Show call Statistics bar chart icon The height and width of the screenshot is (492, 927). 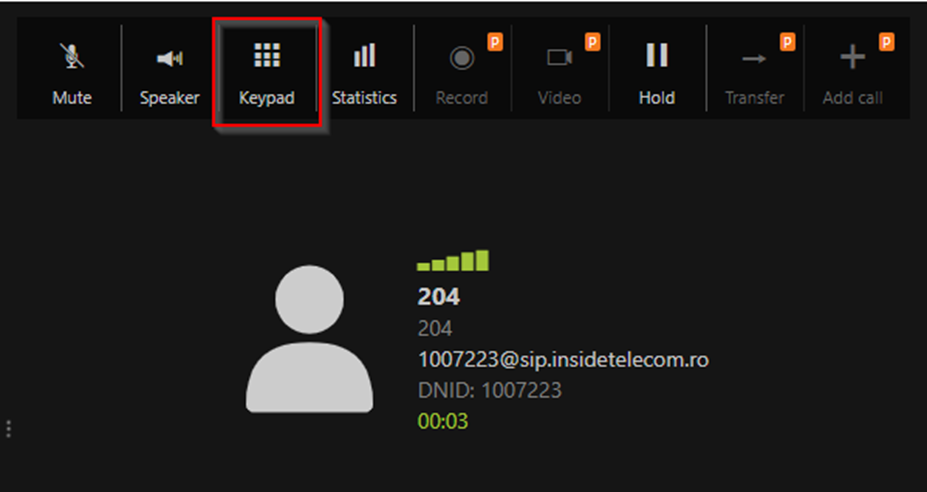click(x=364, y=56)
